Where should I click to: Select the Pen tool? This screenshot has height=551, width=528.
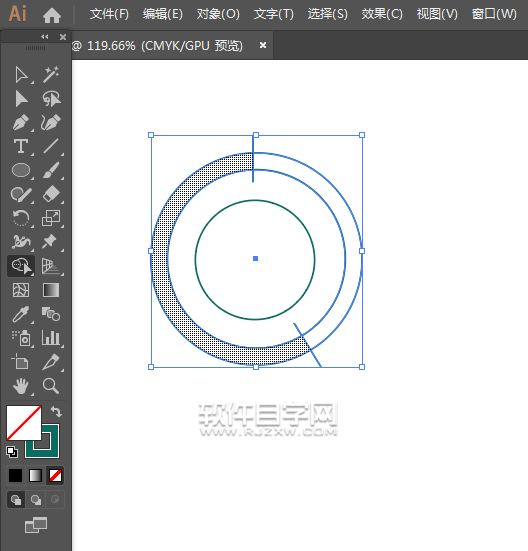[x=20, y=123]
